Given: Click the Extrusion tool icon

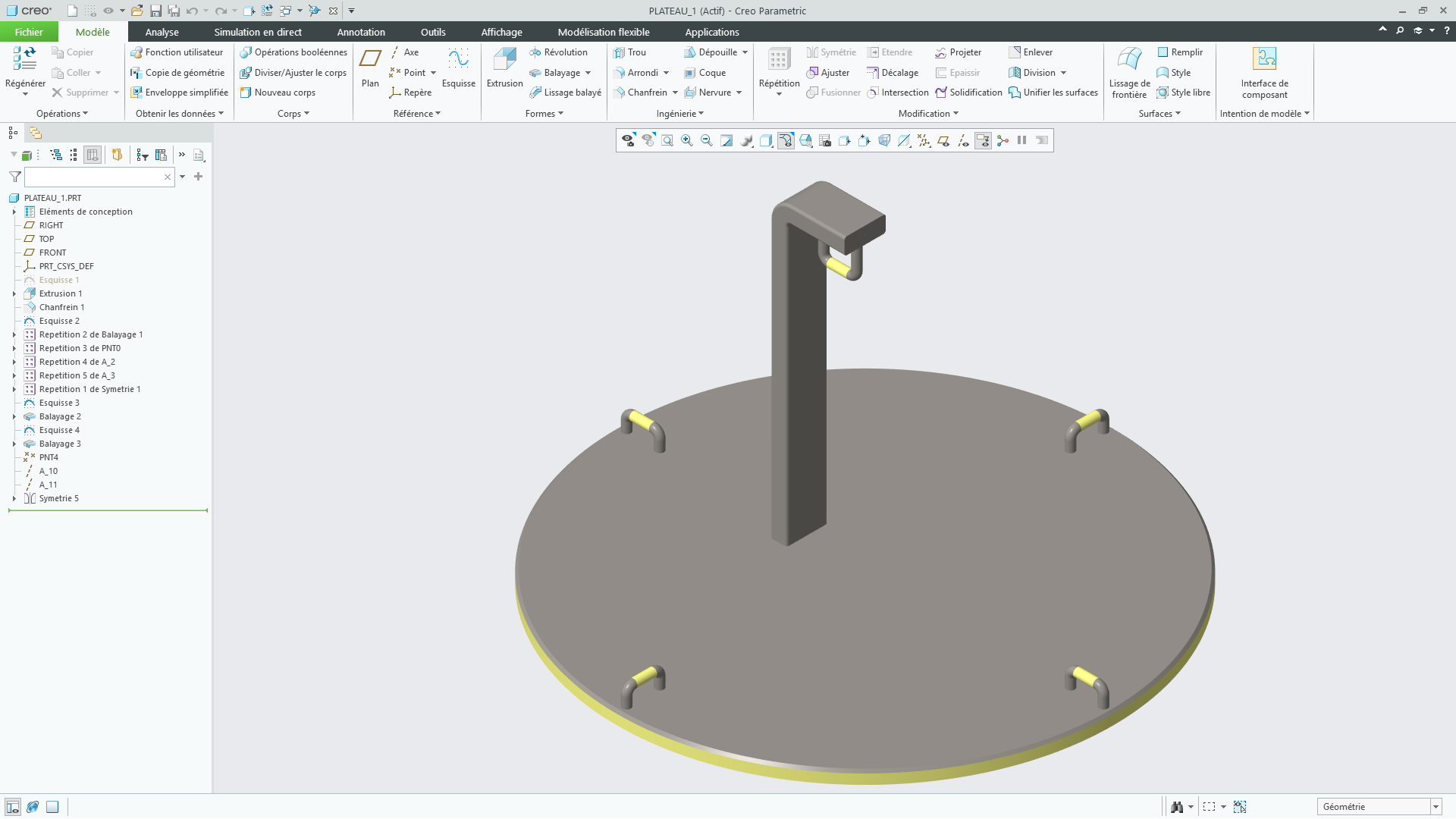Looking at the screenshot, I should pos(504,59).
